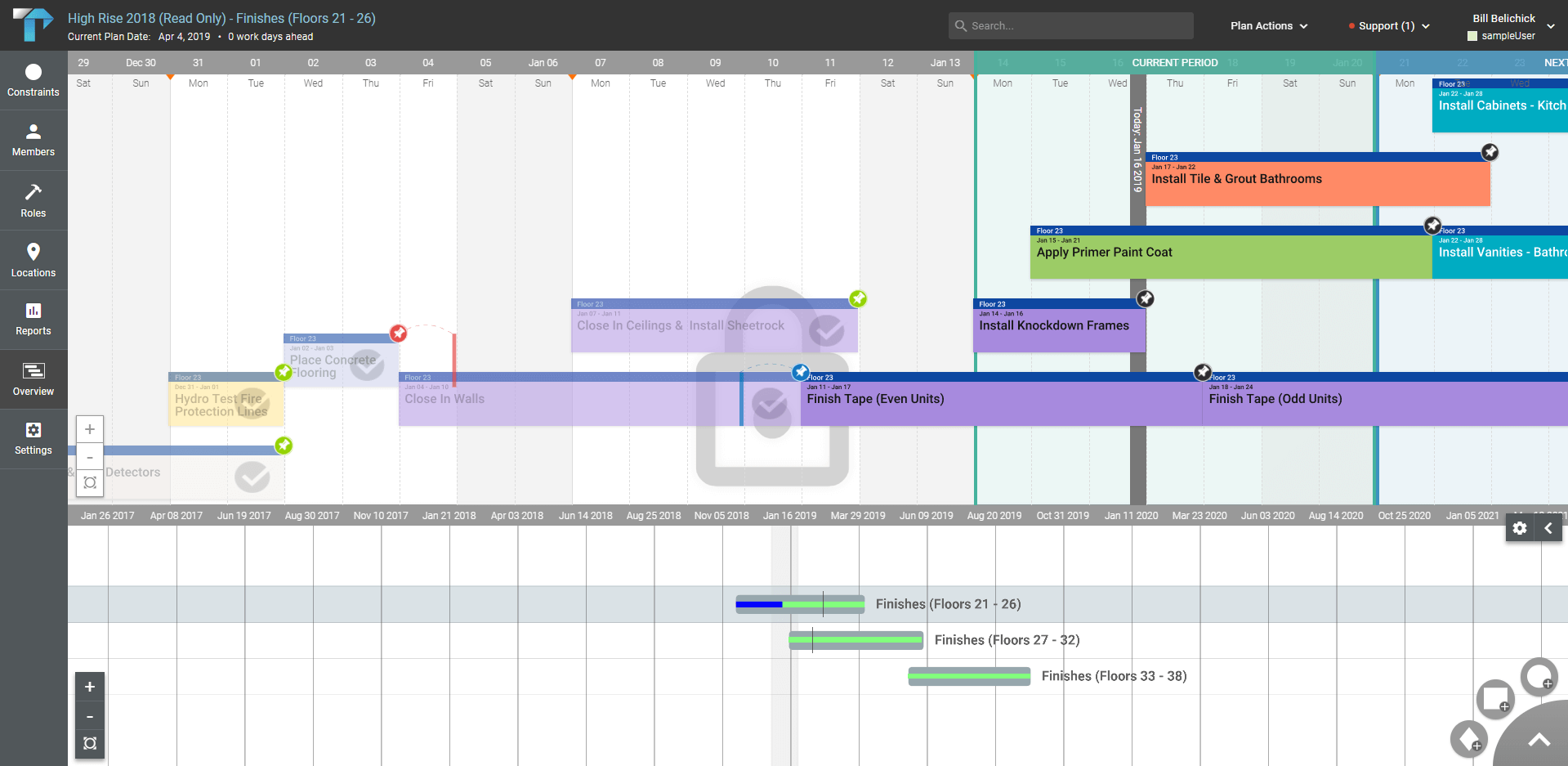Open the Roles panel
Image resolution: width=1568 pixels, height=766 pixels.
34,199
